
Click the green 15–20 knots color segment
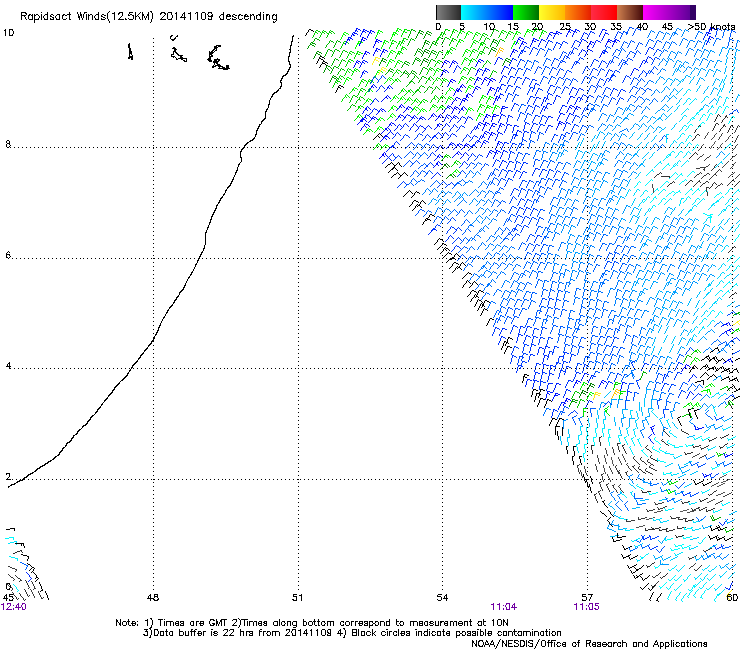coord(526,12)
